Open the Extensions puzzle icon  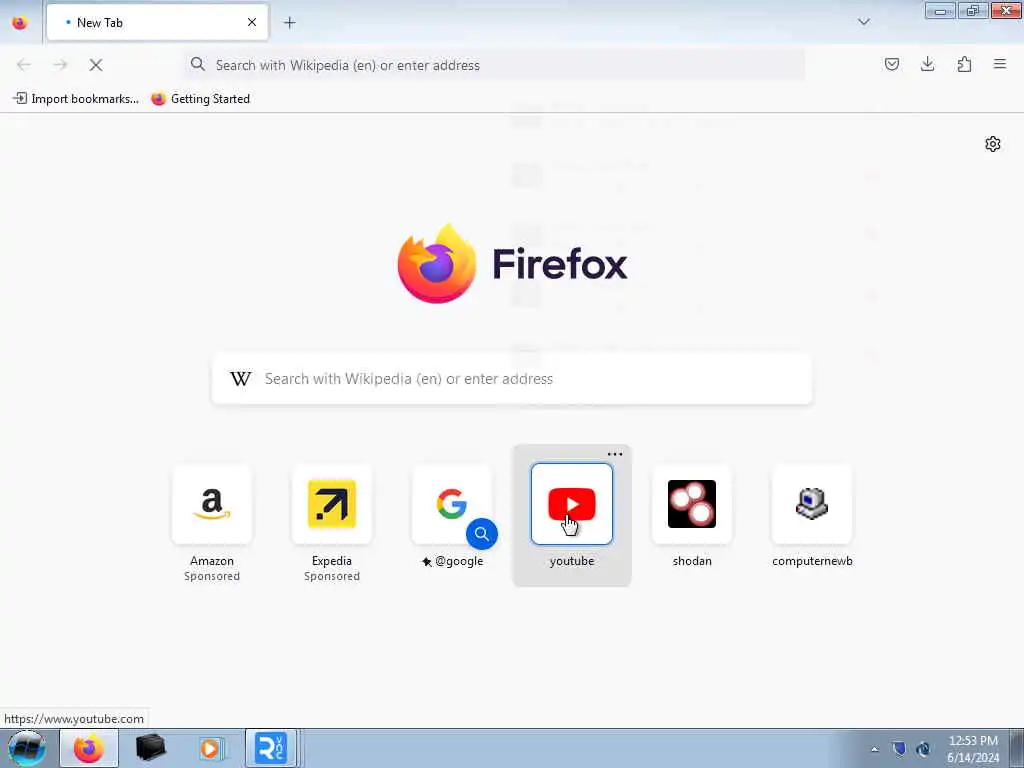pos(964,64)
